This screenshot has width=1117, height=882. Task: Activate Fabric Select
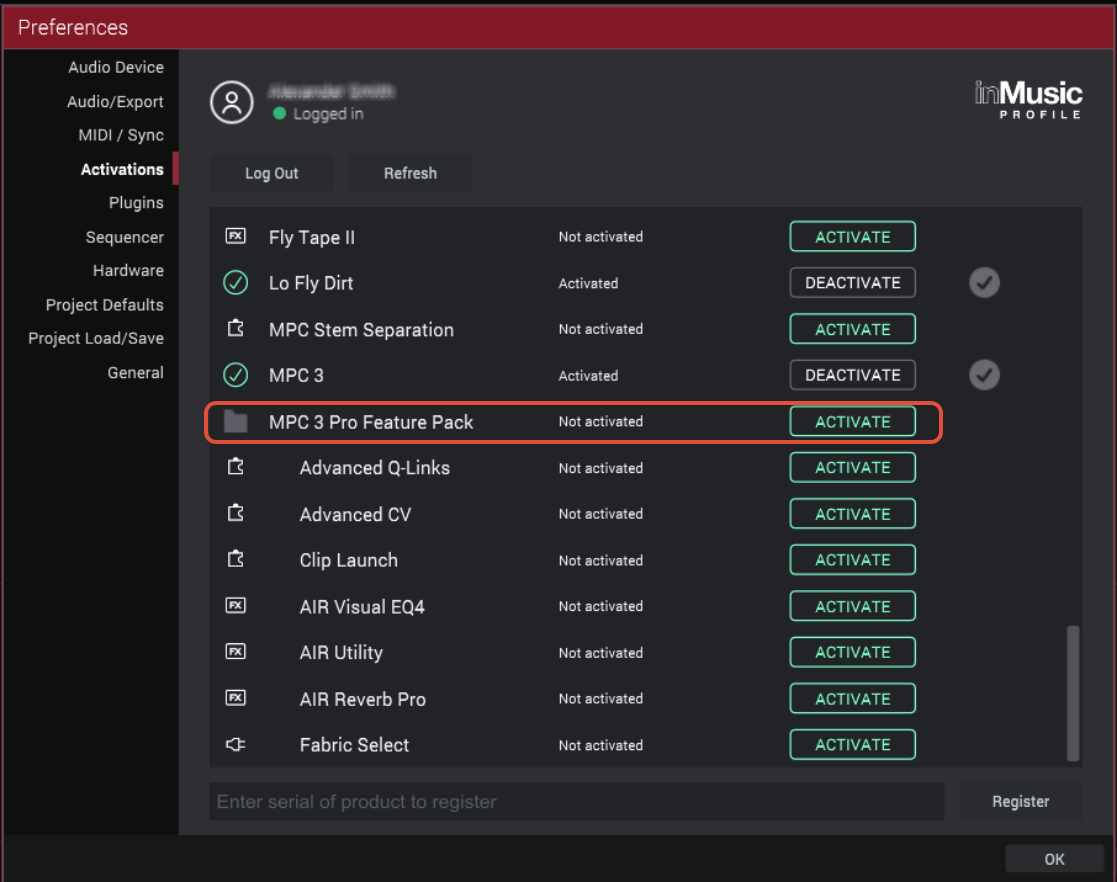853,744
